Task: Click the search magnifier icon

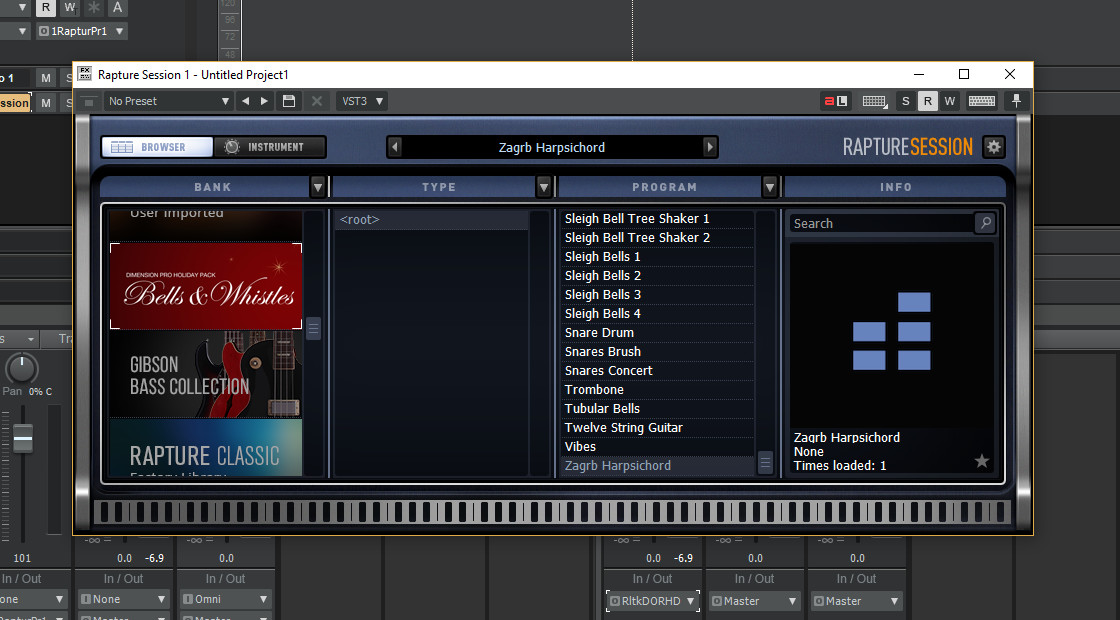Action: tap(985, 223)
